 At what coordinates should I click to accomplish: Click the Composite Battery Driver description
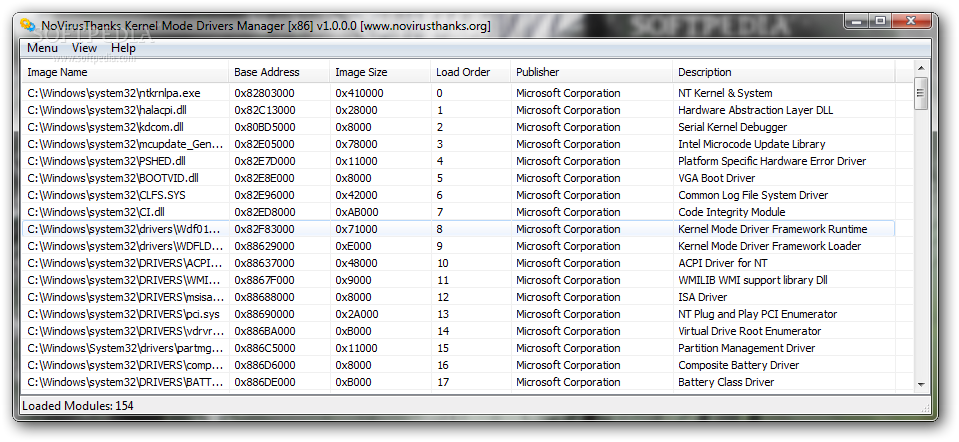(x=739, y=365)
